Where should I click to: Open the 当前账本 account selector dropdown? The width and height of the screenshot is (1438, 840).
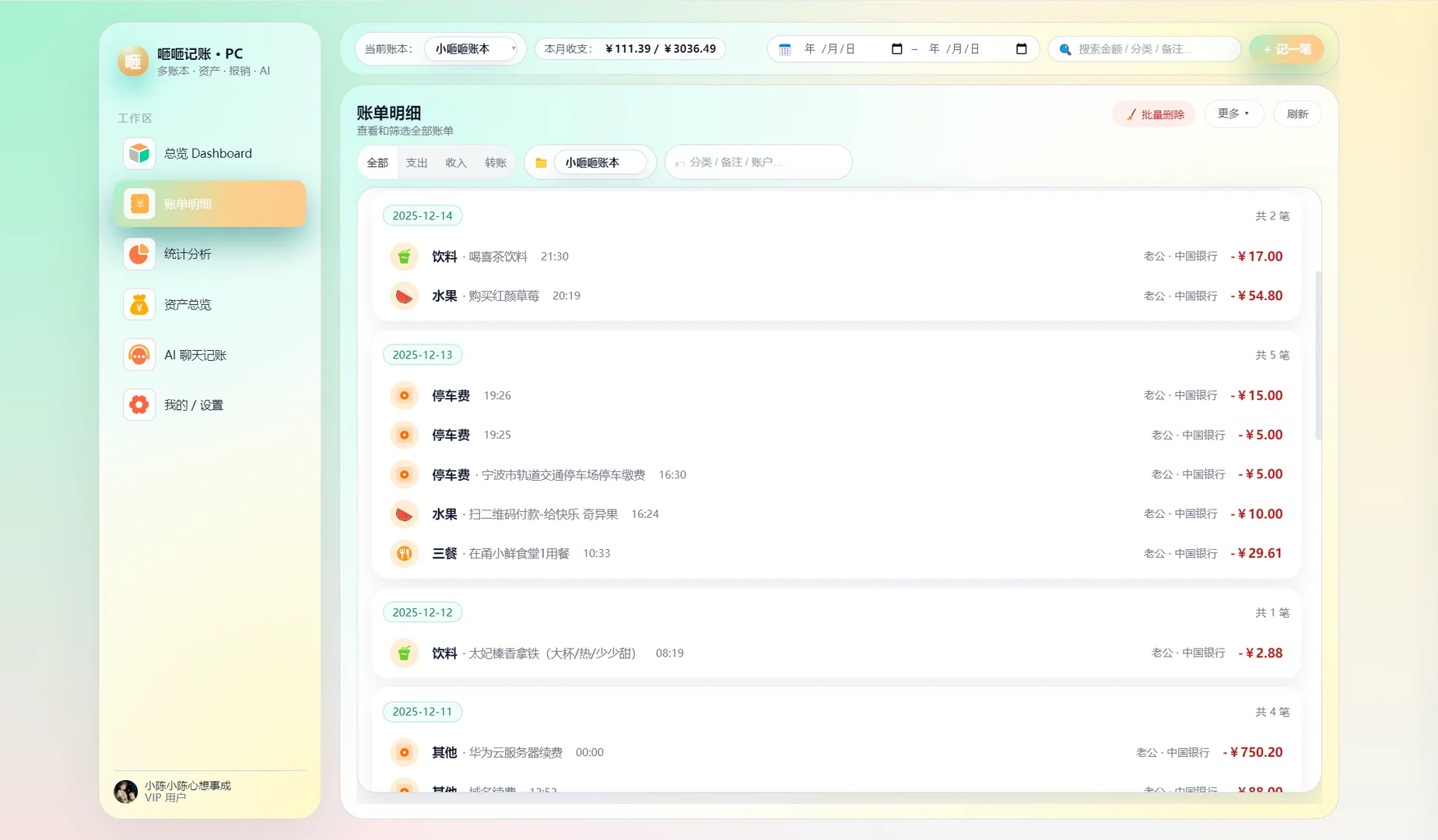click(473, 48)
